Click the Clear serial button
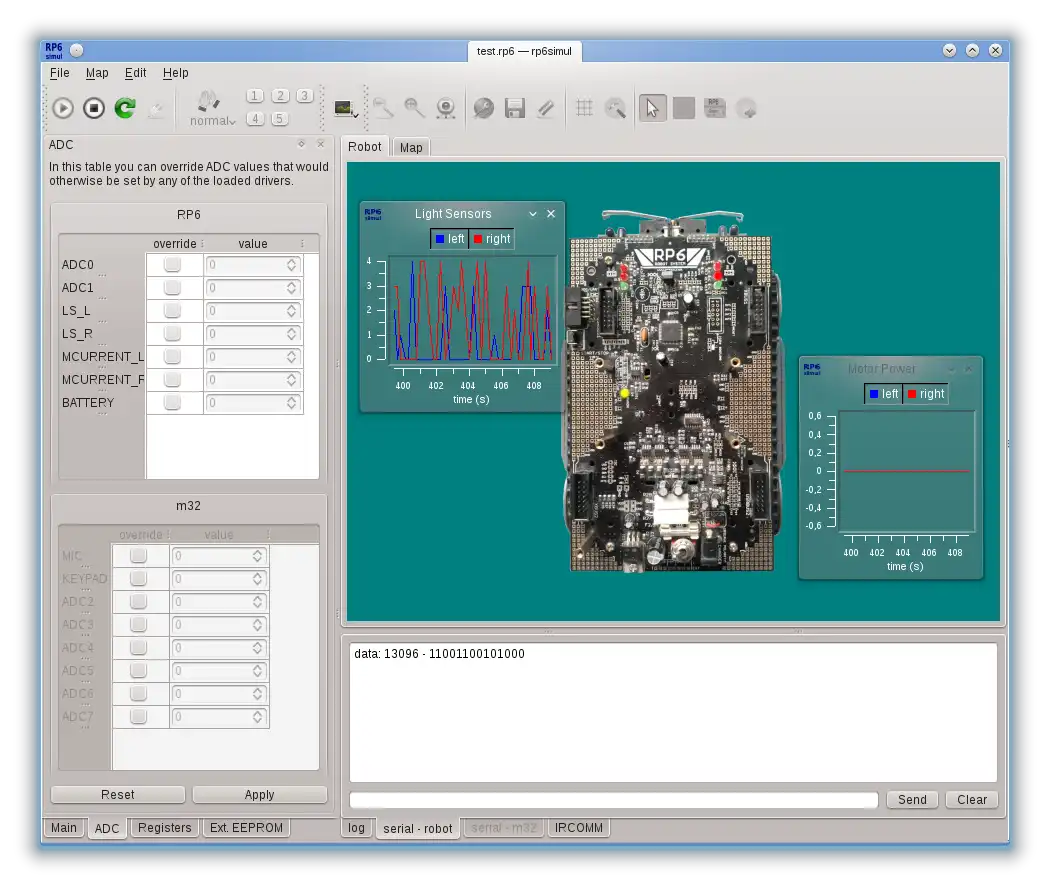This screenshot has width=1050, height=886. pyautogui.click(x=971, y=800)
